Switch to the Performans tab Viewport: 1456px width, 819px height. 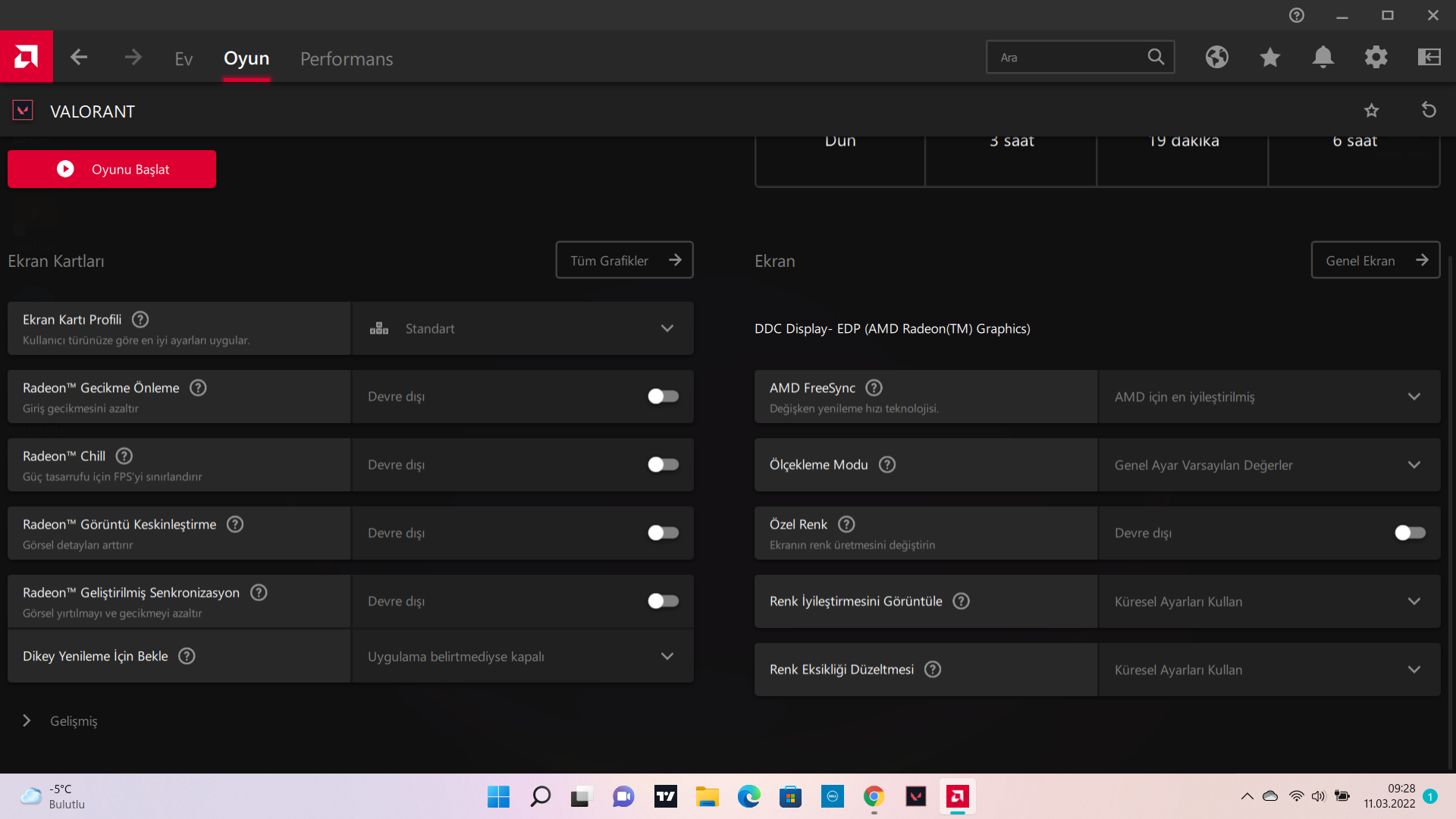[347, 58]
